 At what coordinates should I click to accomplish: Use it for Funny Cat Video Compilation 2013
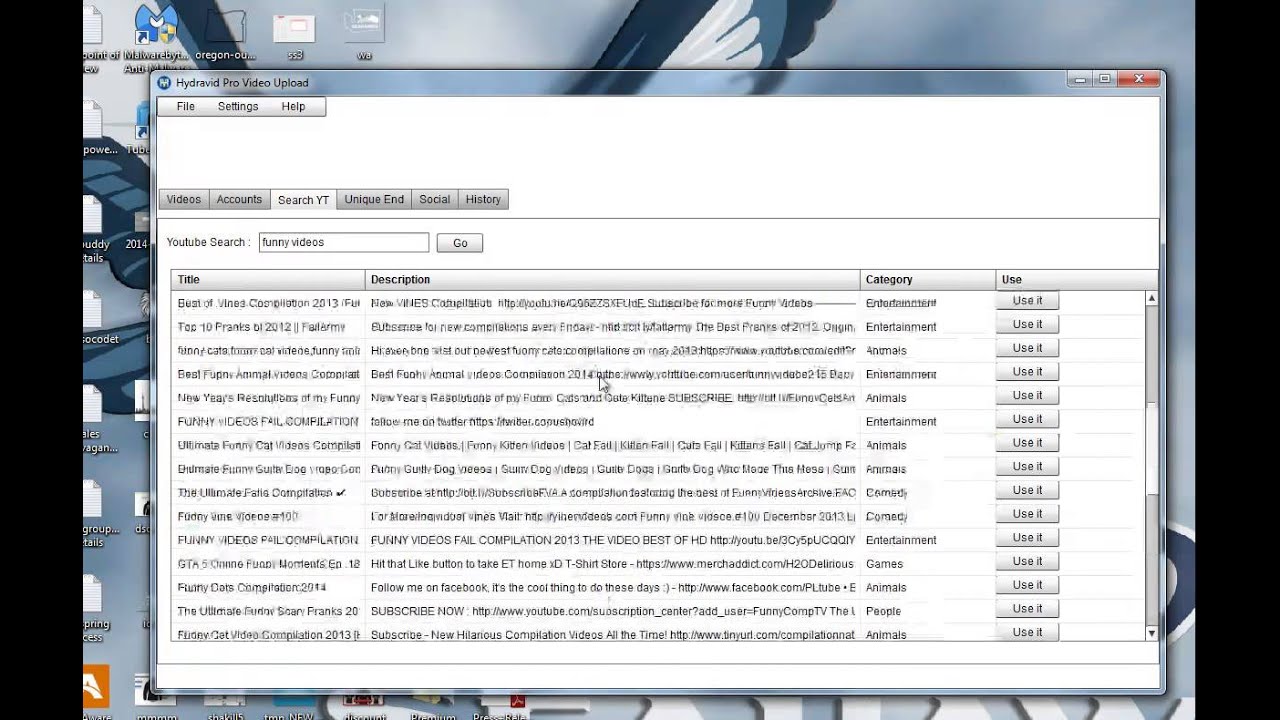(x=1027, y=632)
